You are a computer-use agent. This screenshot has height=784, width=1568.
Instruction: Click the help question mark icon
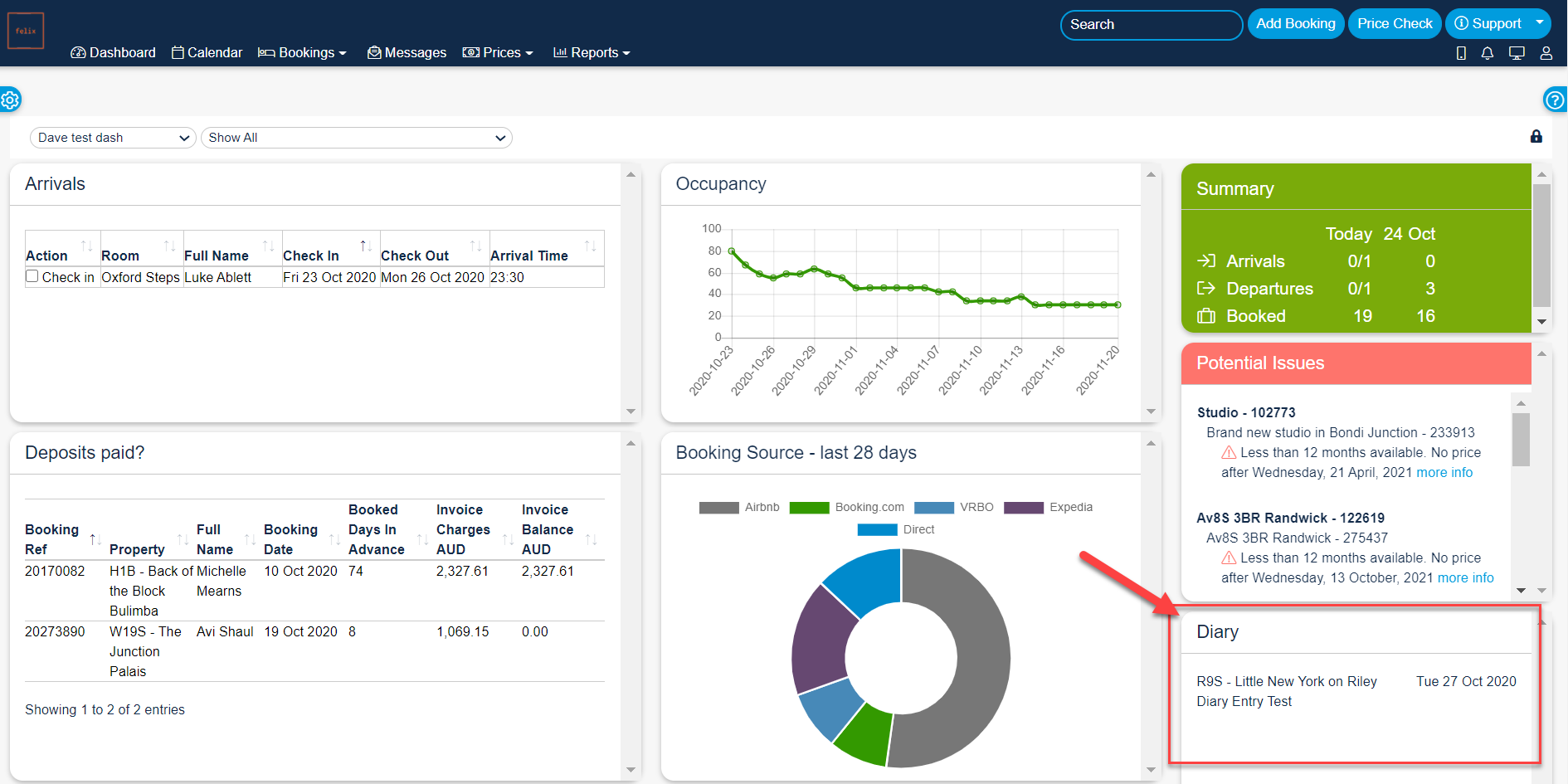tap(1555, 100)
